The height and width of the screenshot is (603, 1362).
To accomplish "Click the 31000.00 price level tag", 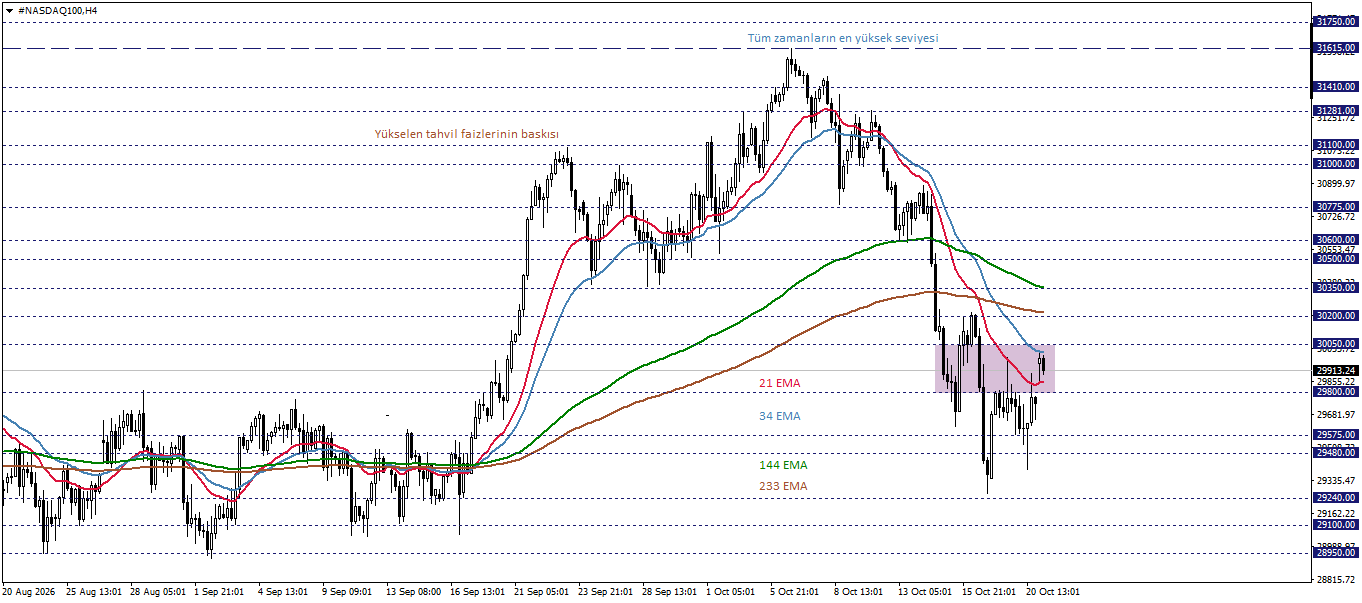I will pos(1336,164).
